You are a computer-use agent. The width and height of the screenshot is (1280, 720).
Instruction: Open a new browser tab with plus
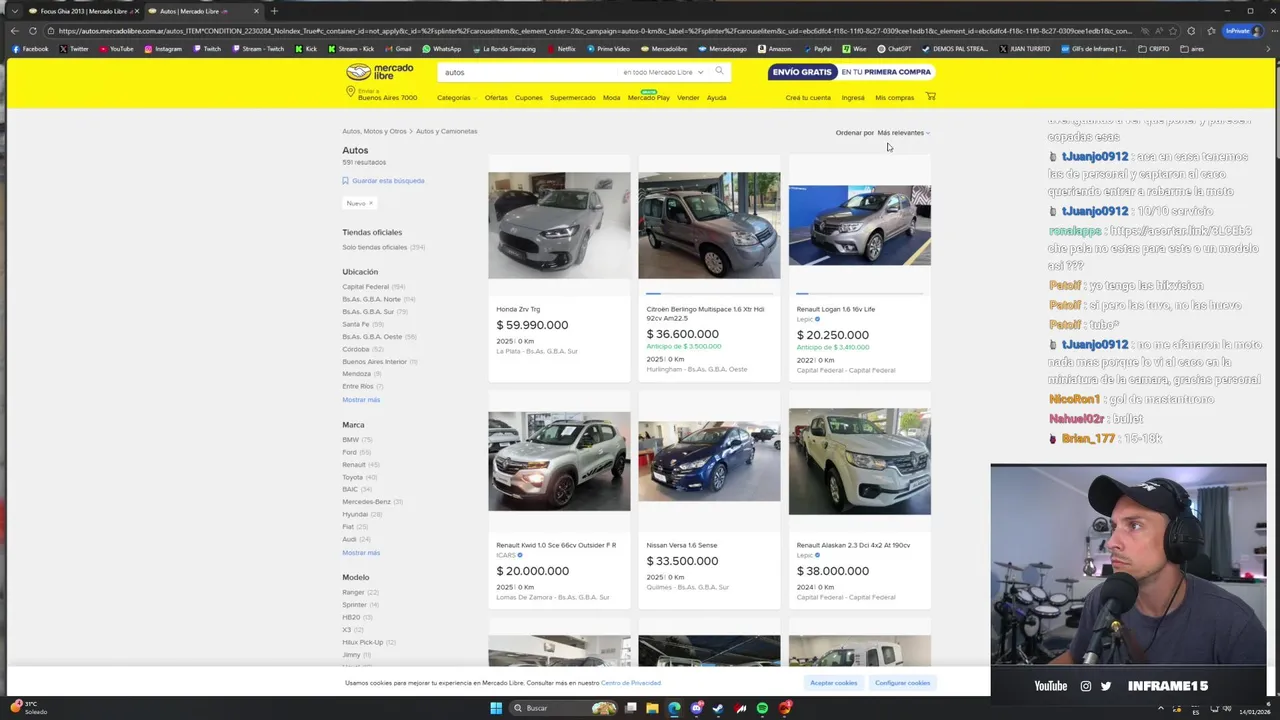pyautogui.click(x=274, y=11)
